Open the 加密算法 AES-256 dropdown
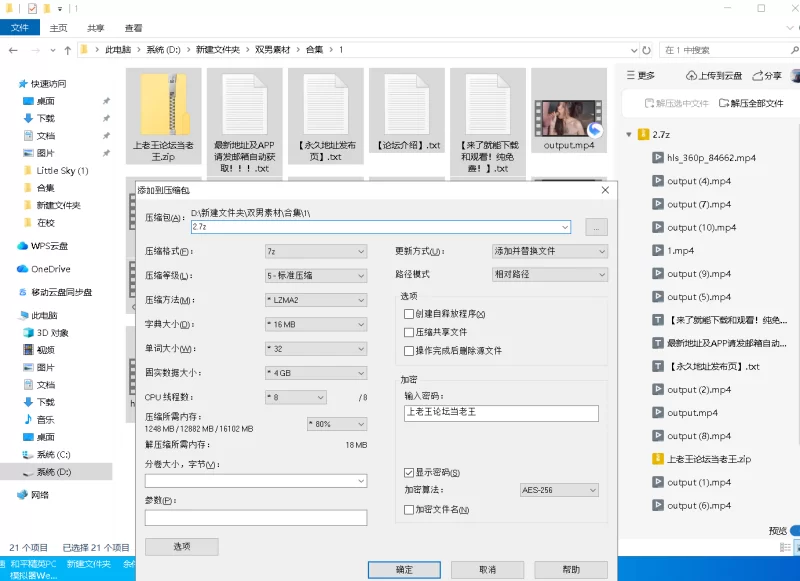This screenshot has width=800, height=581. (558, 491)
